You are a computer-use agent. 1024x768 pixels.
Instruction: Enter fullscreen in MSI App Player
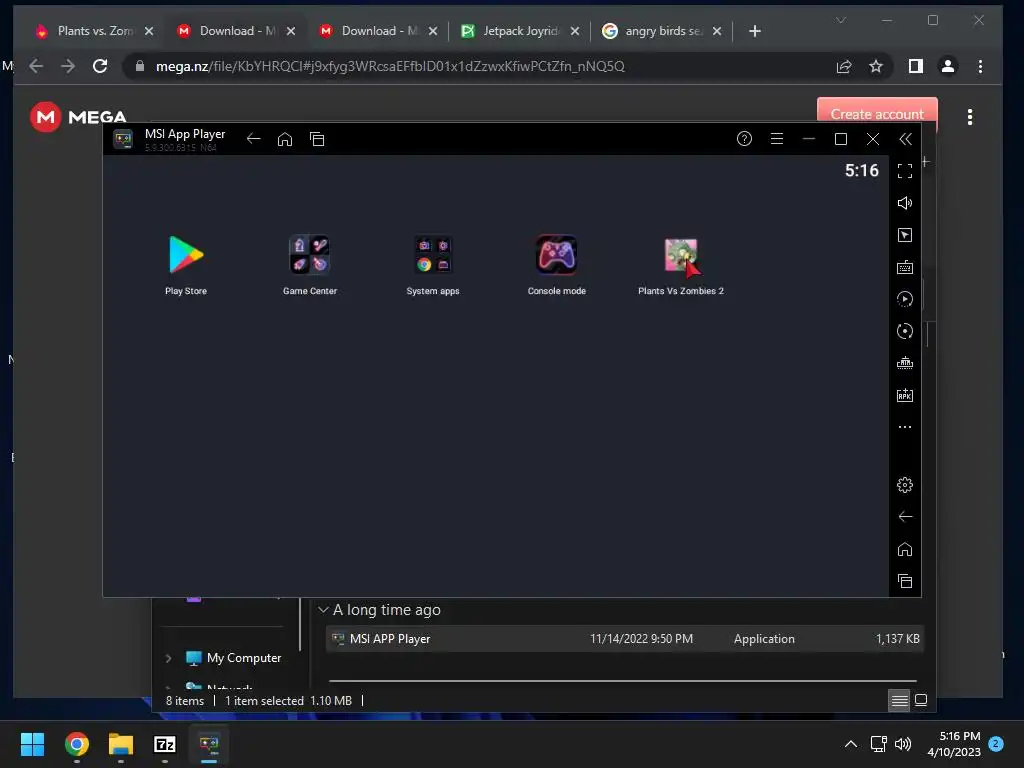pos(904,171)
